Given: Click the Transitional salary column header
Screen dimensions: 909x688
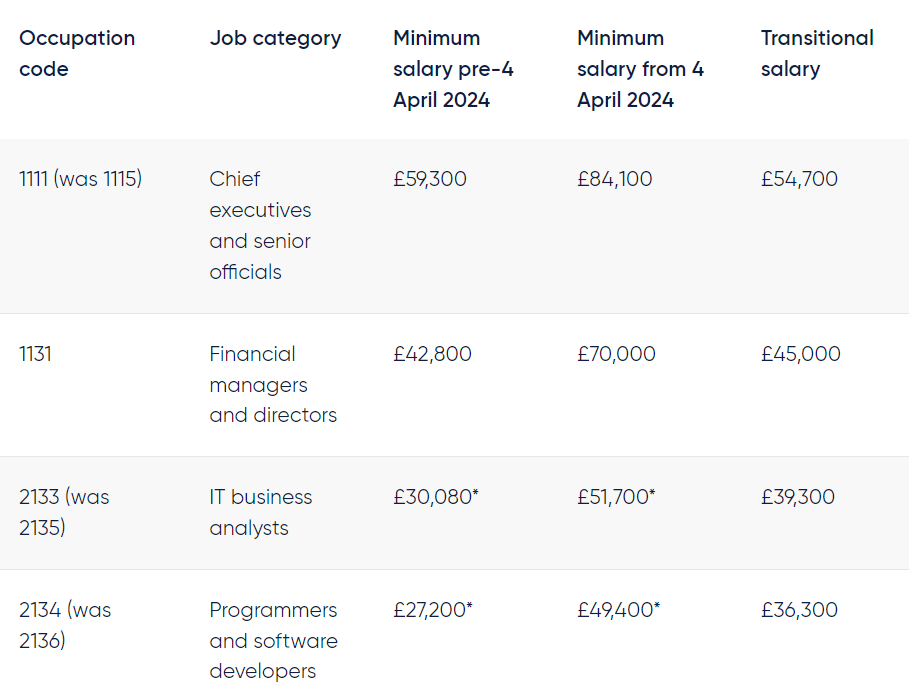Looking at the screenshot, I should pyautogui.click(x=817, y=53).
